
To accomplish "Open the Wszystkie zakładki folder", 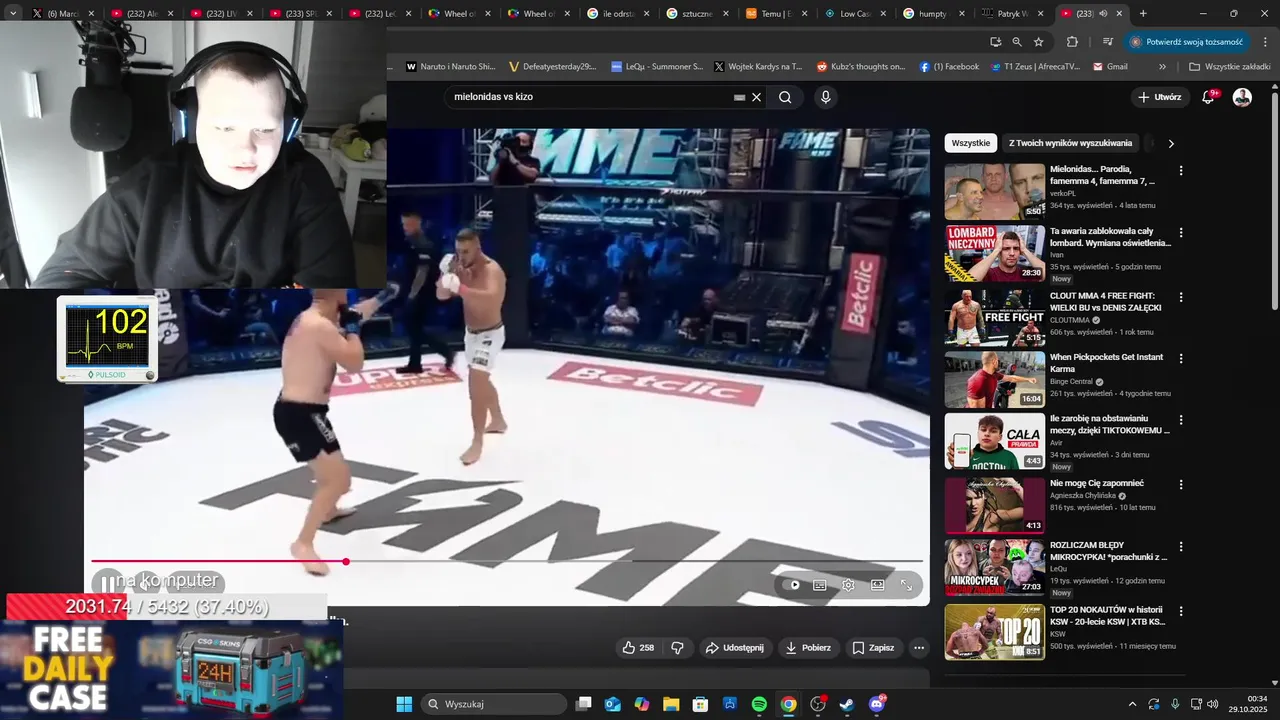I will coord(1229,67).
